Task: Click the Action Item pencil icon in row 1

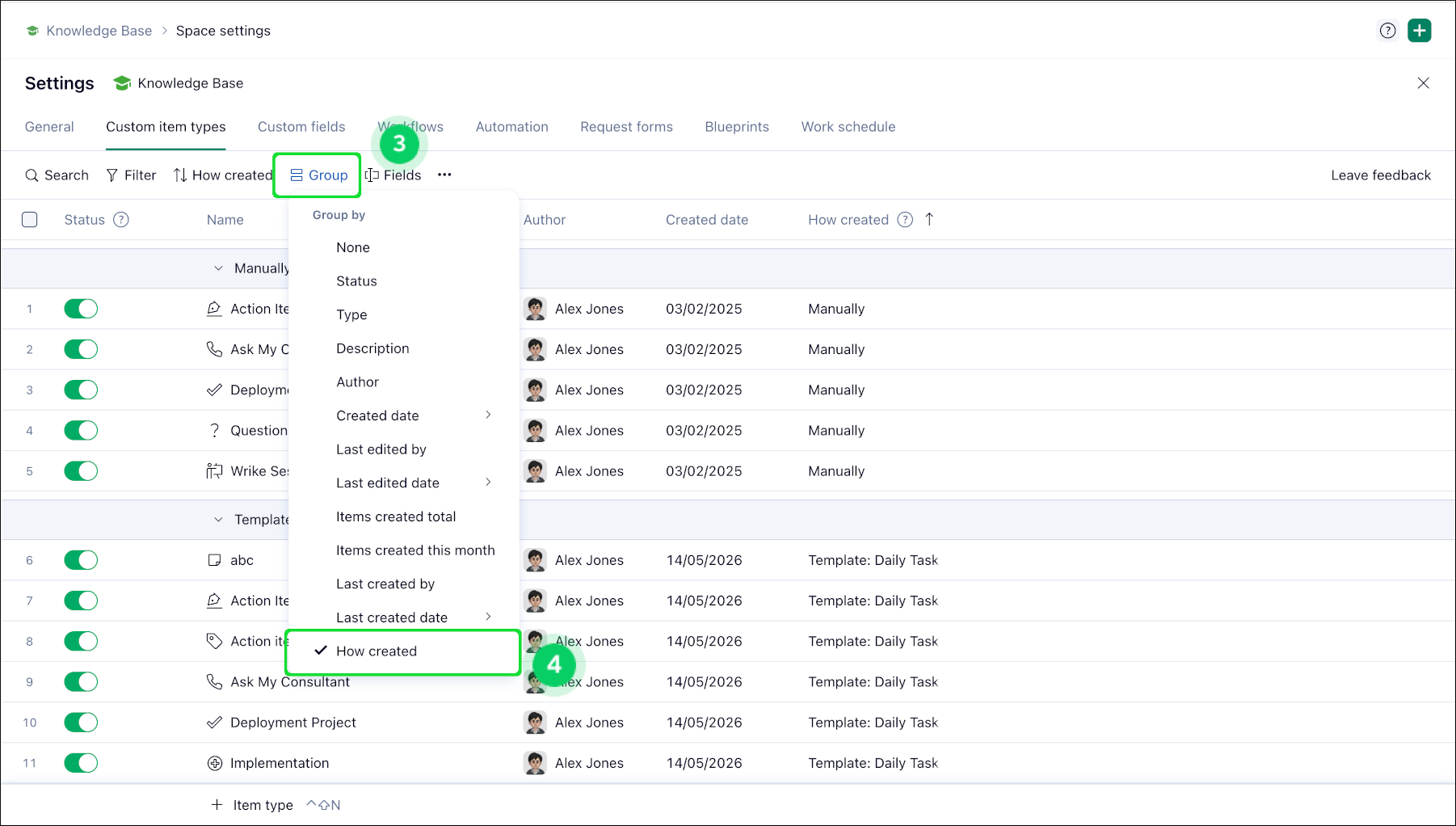Action: pyautogui.click(x=214, y=309)
